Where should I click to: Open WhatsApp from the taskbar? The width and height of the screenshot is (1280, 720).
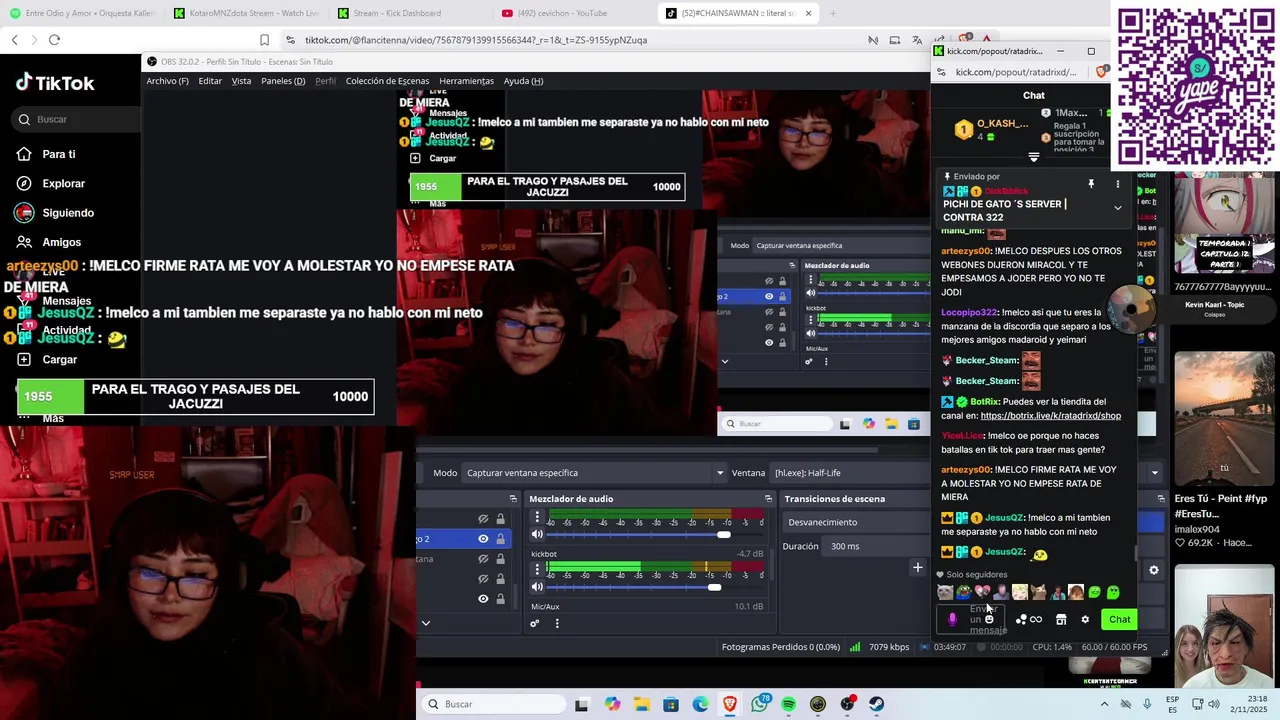pos(760,704)
